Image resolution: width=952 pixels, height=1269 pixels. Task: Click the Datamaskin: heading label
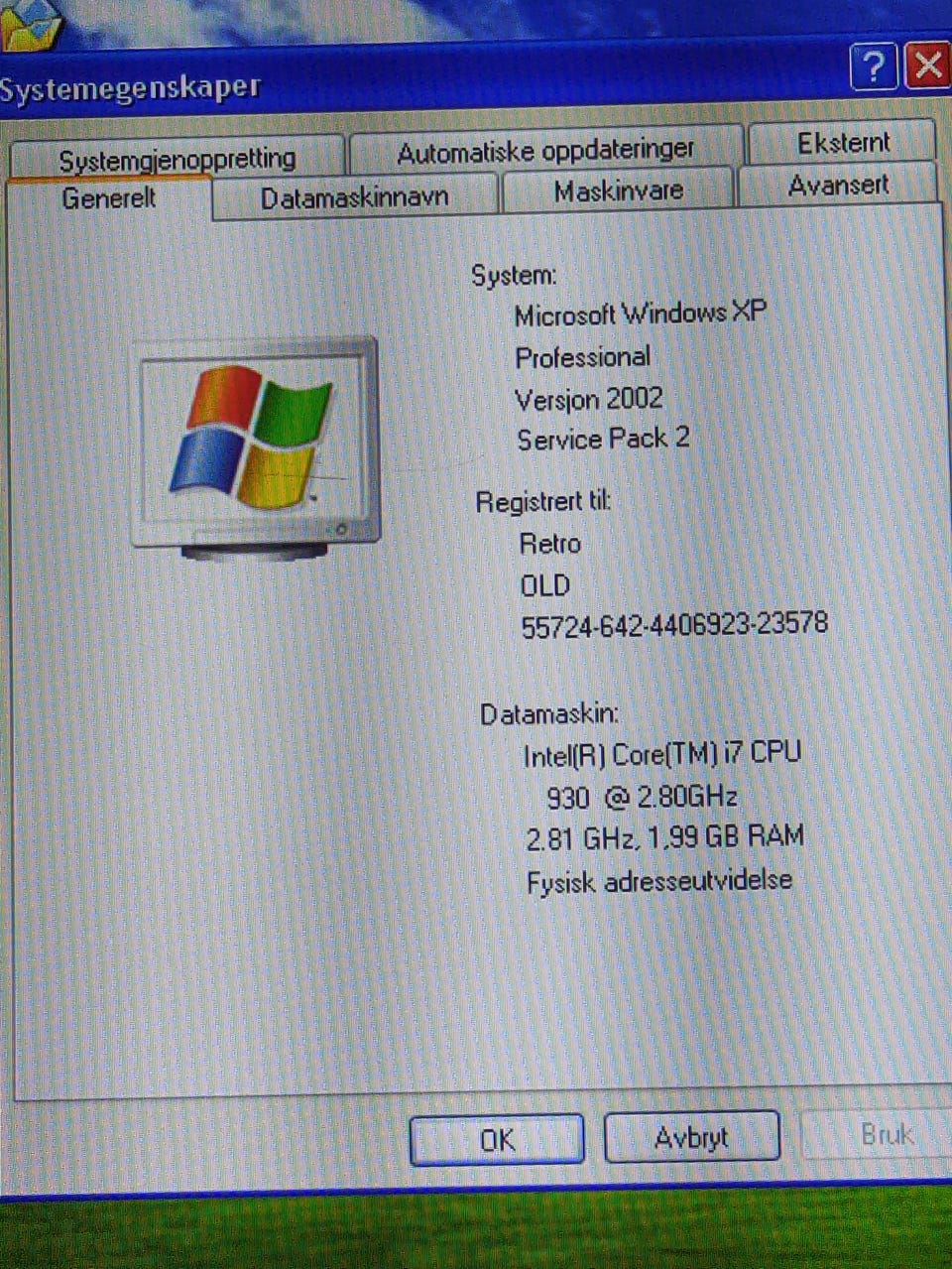pos(549,713)
